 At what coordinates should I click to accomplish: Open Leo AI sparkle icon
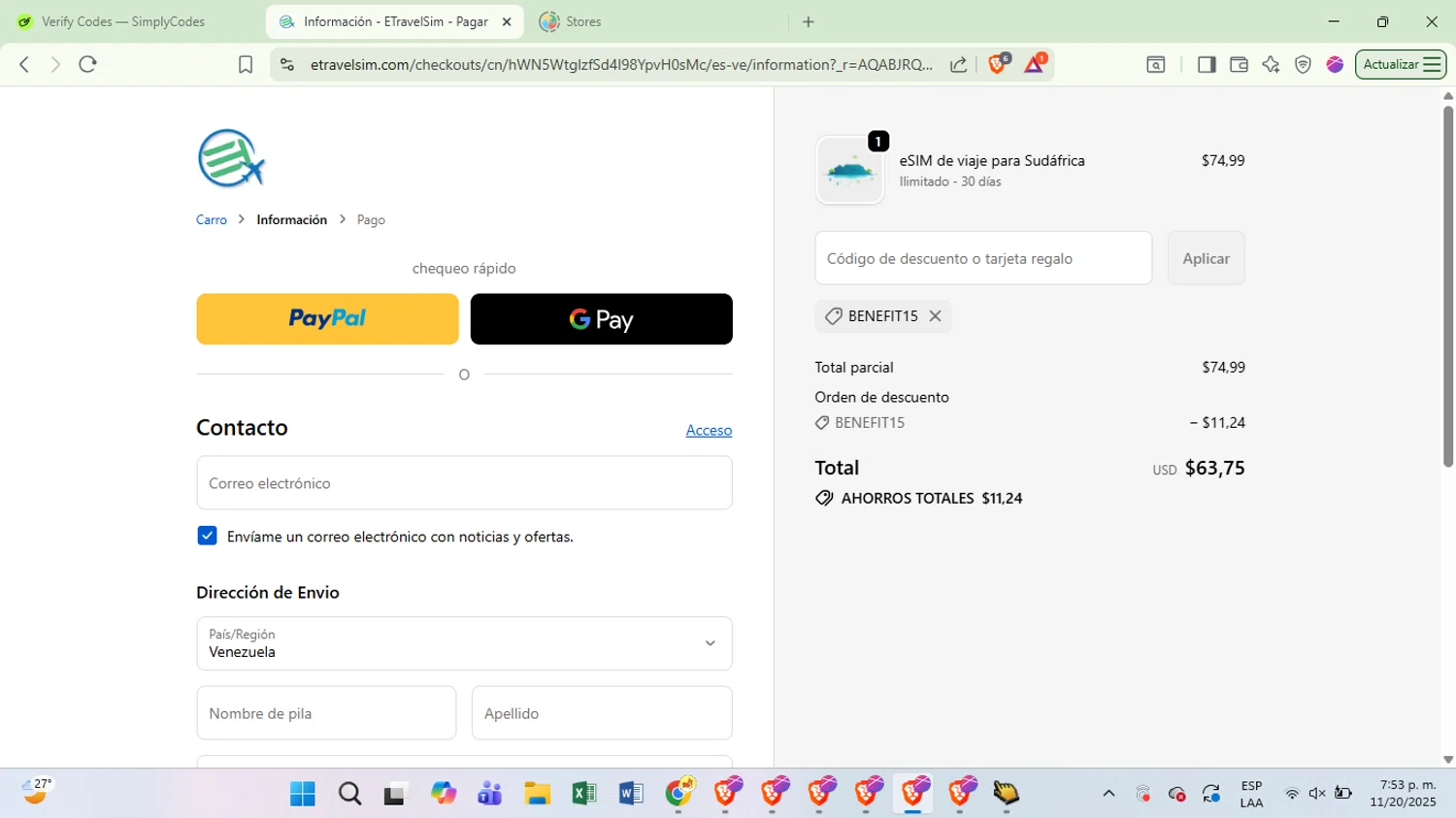coord(1271,64)
